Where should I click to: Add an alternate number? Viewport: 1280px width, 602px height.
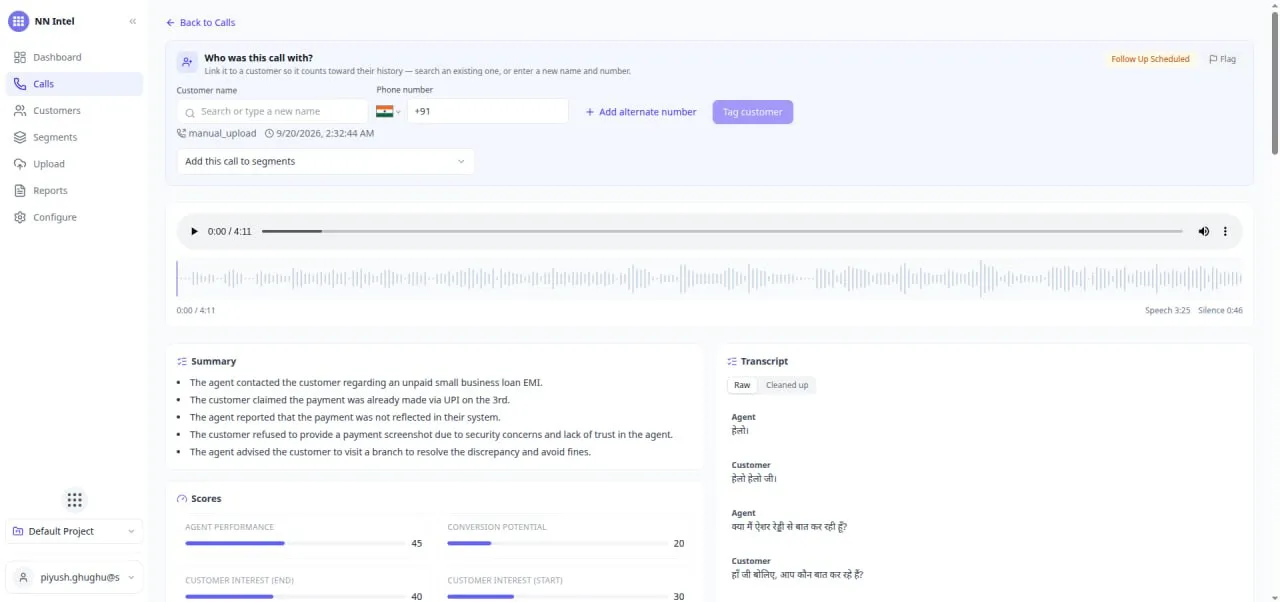pyautogui.click(x=641, y=112)
